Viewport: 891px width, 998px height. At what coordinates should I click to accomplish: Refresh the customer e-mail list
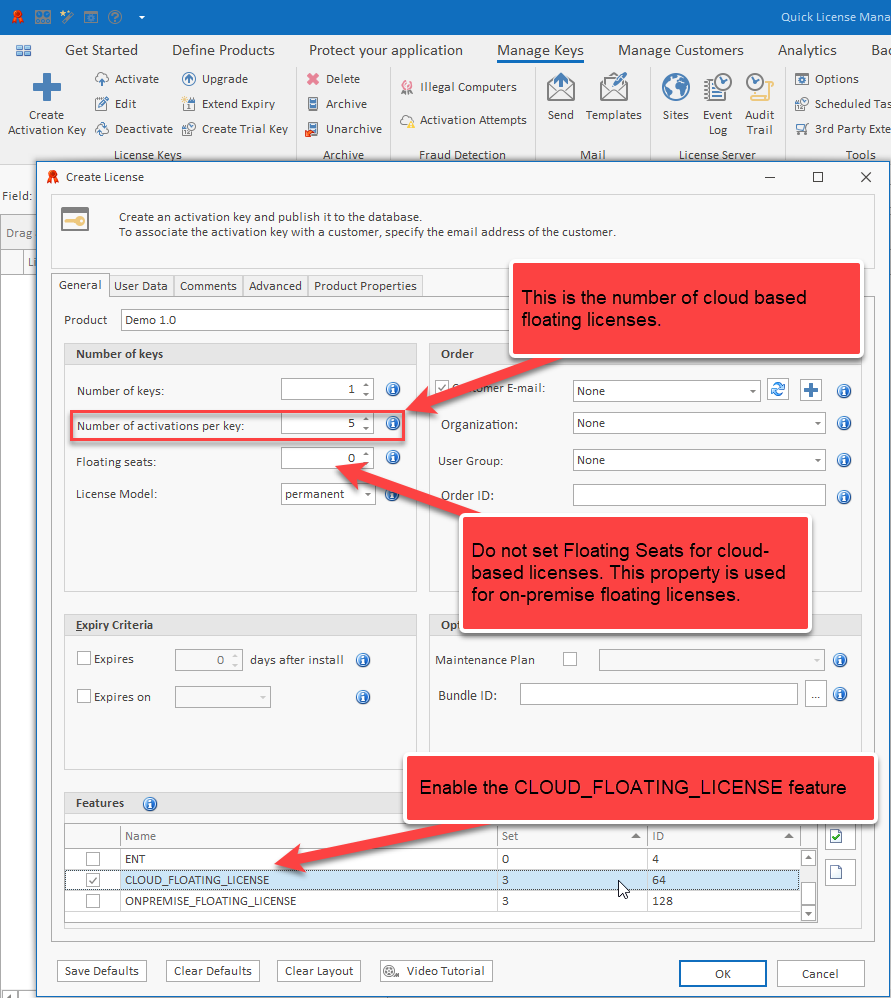pos(778,390)
